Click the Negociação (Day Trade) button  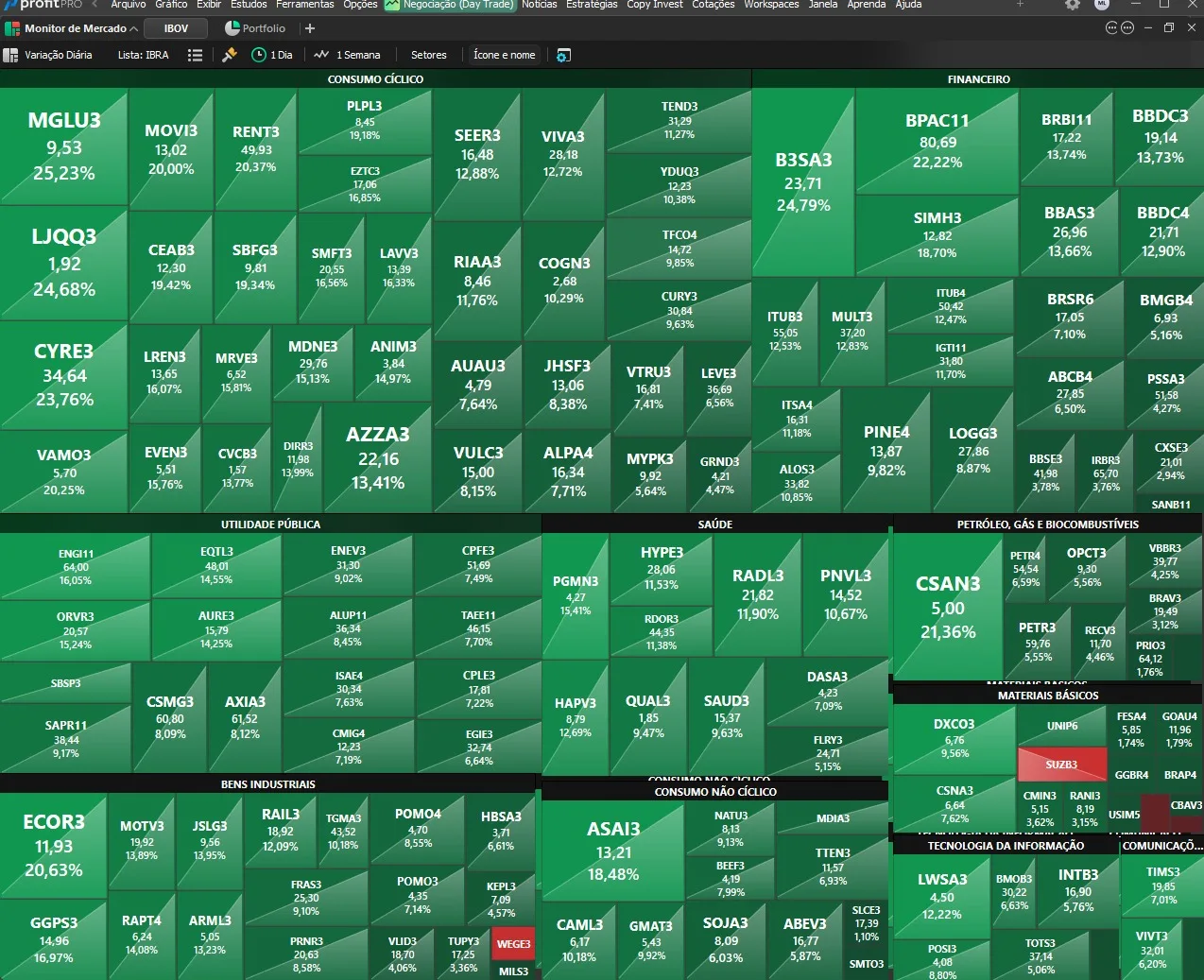[449, 5]
